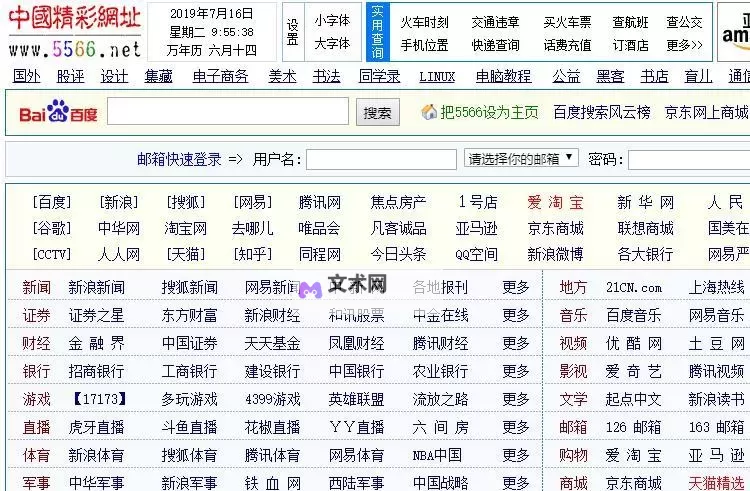Open 交通违章 query link
The height and width of the screenshot is (491, 750).
pos(495,22)
